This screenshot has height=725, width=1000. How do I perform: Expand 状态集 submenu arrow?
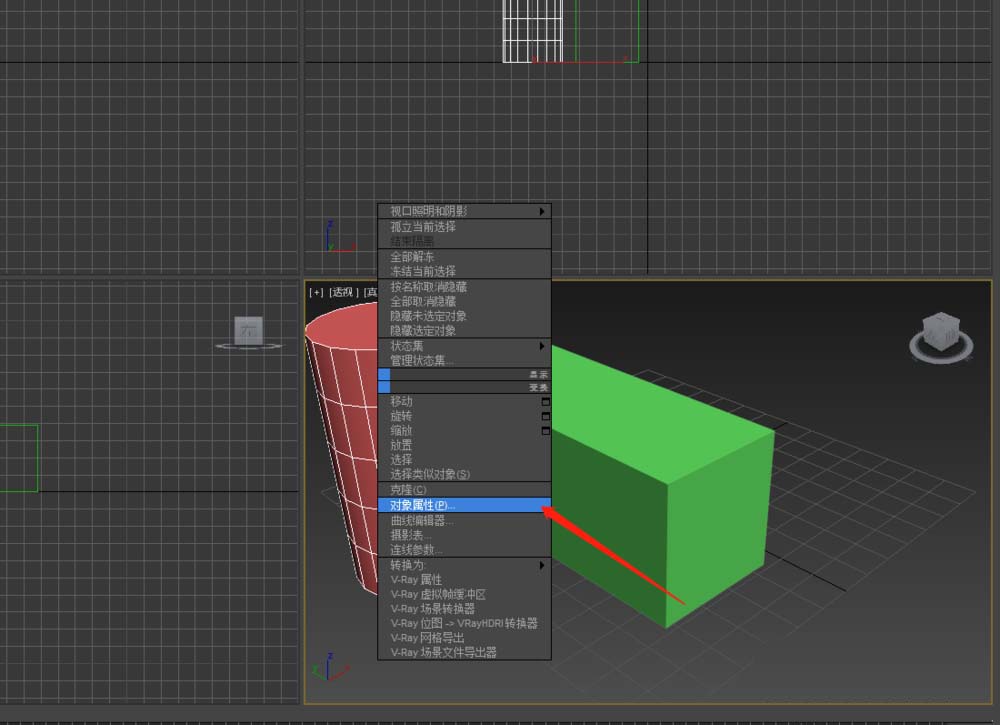541,346
